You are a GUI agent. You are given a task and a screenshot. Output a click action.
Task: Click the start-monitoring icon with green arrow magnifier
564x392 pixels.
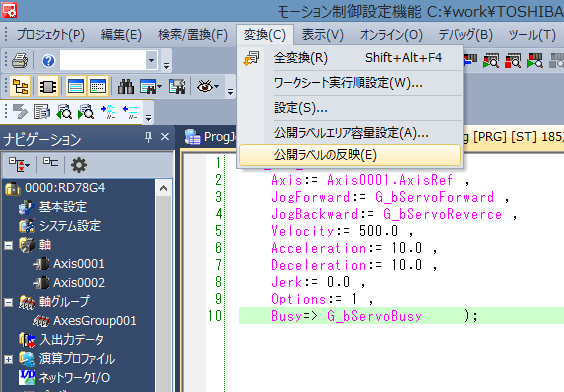point(491,61)
